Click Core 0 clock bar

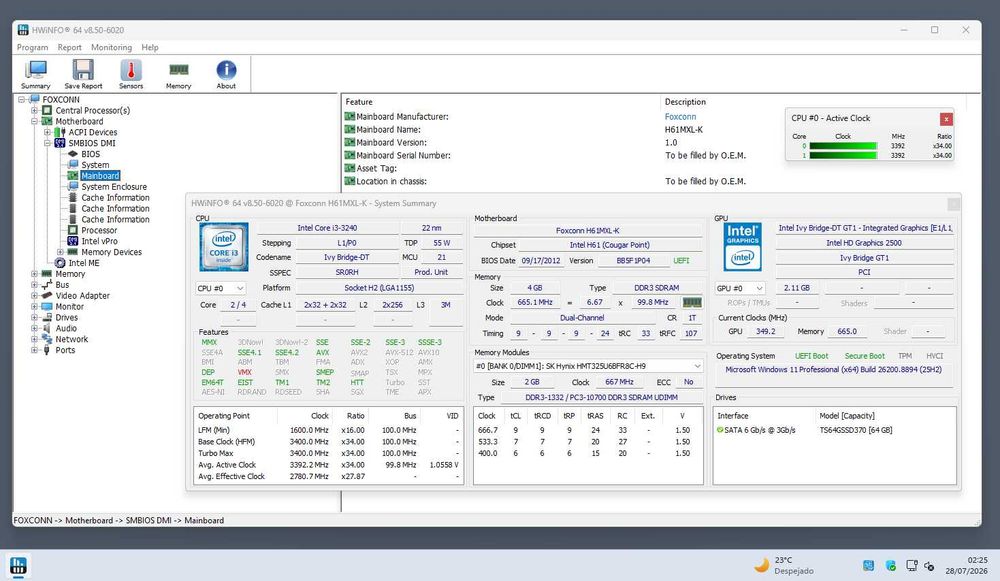(x=843, y=146)
